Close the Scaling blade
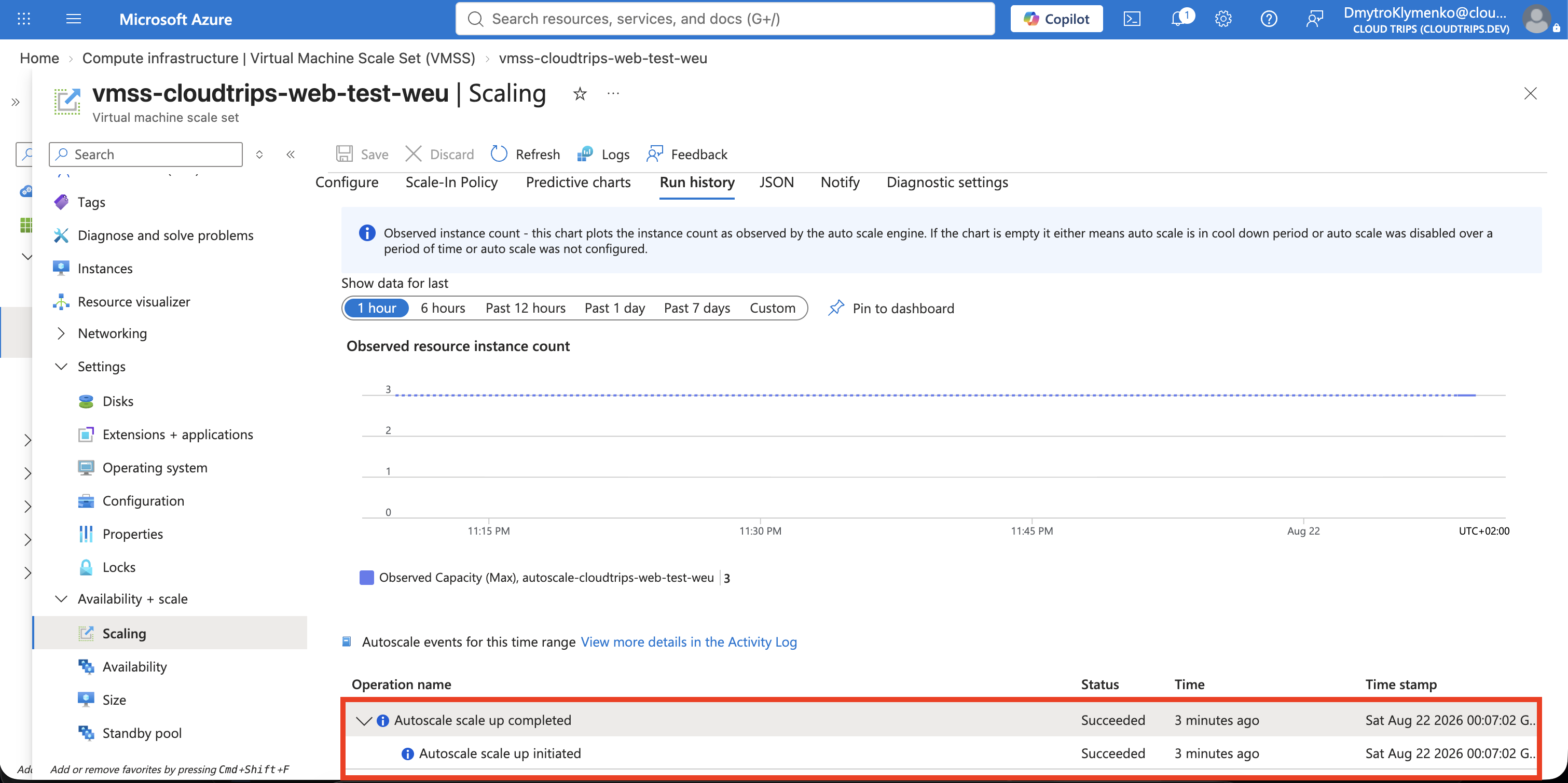The height and width of the screenshot is (783, 1568). (1530, 93)
